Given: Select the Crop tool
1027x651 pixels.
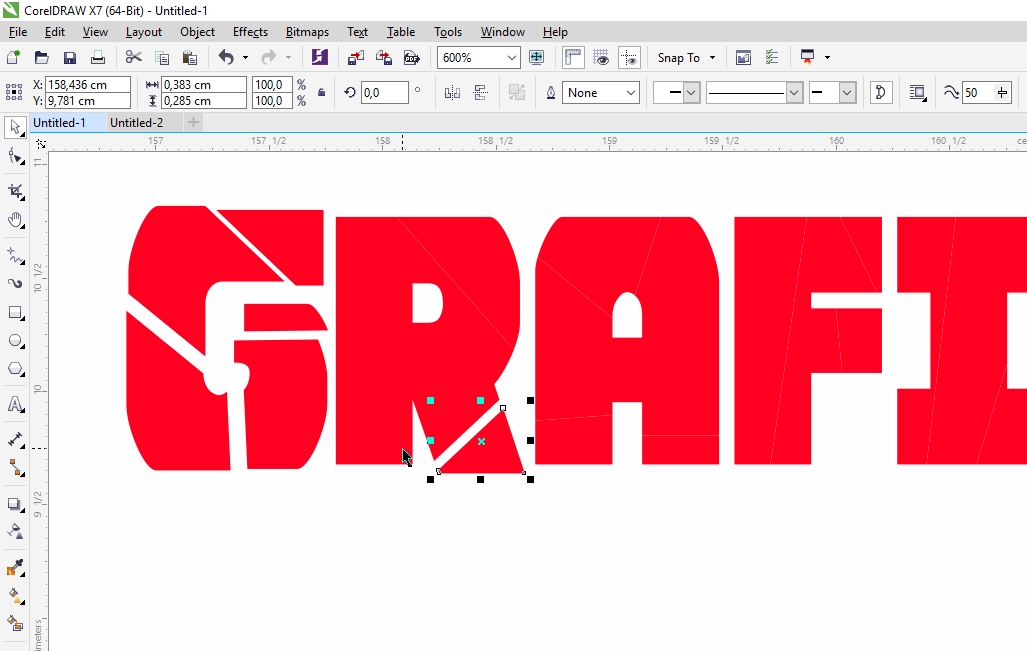Looking at the screenshot, I should (x=15, y=190).
